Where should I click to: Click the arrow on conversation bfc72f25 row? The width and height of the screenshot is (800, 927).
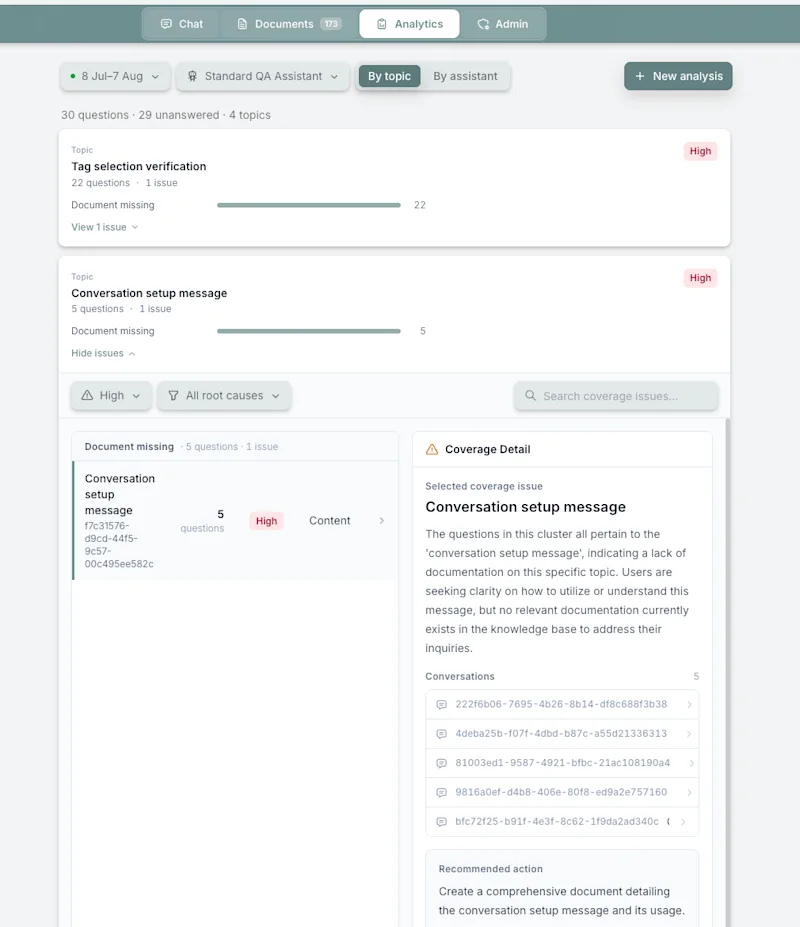pyautogui.click(x=684, y=822)
